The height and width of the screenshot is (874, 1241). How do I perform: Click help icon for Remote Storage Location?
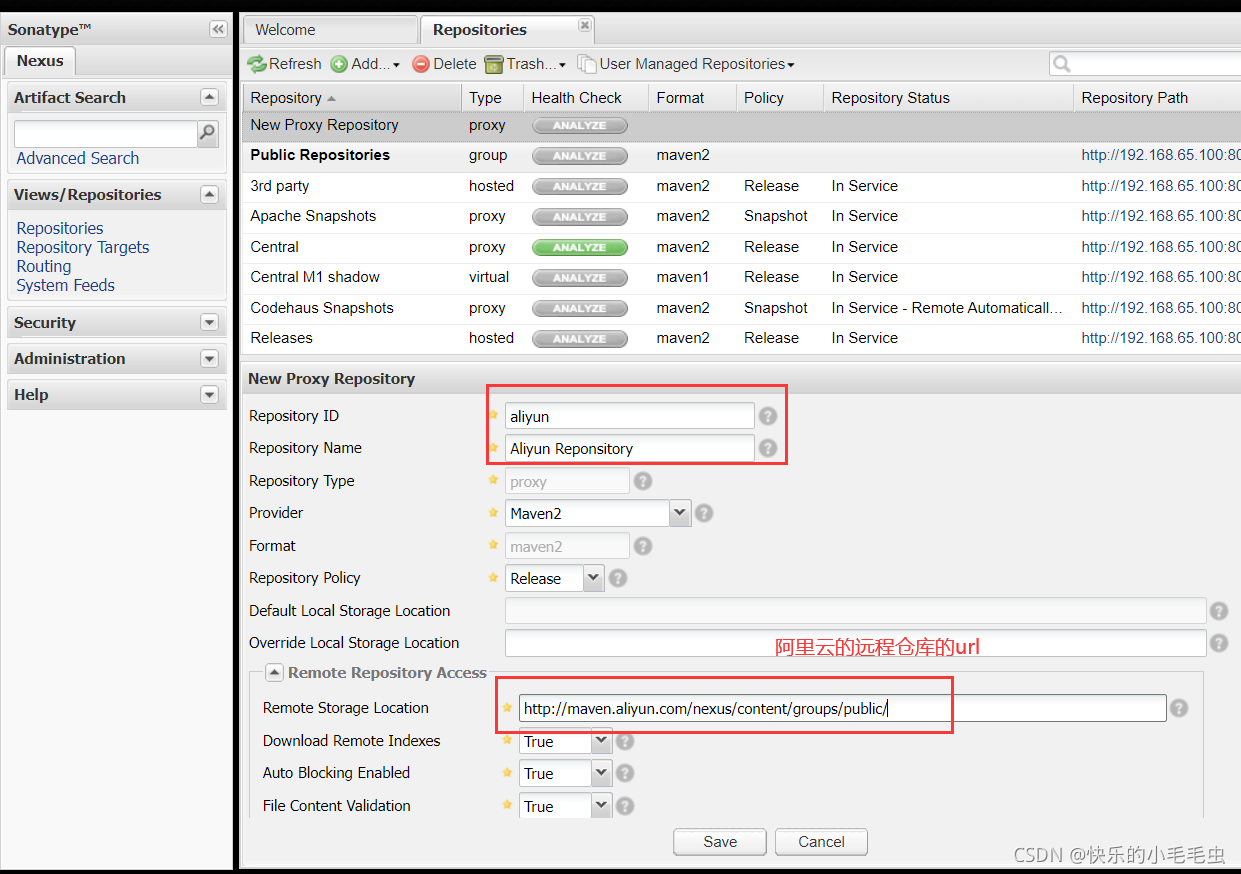point(1179,708)
